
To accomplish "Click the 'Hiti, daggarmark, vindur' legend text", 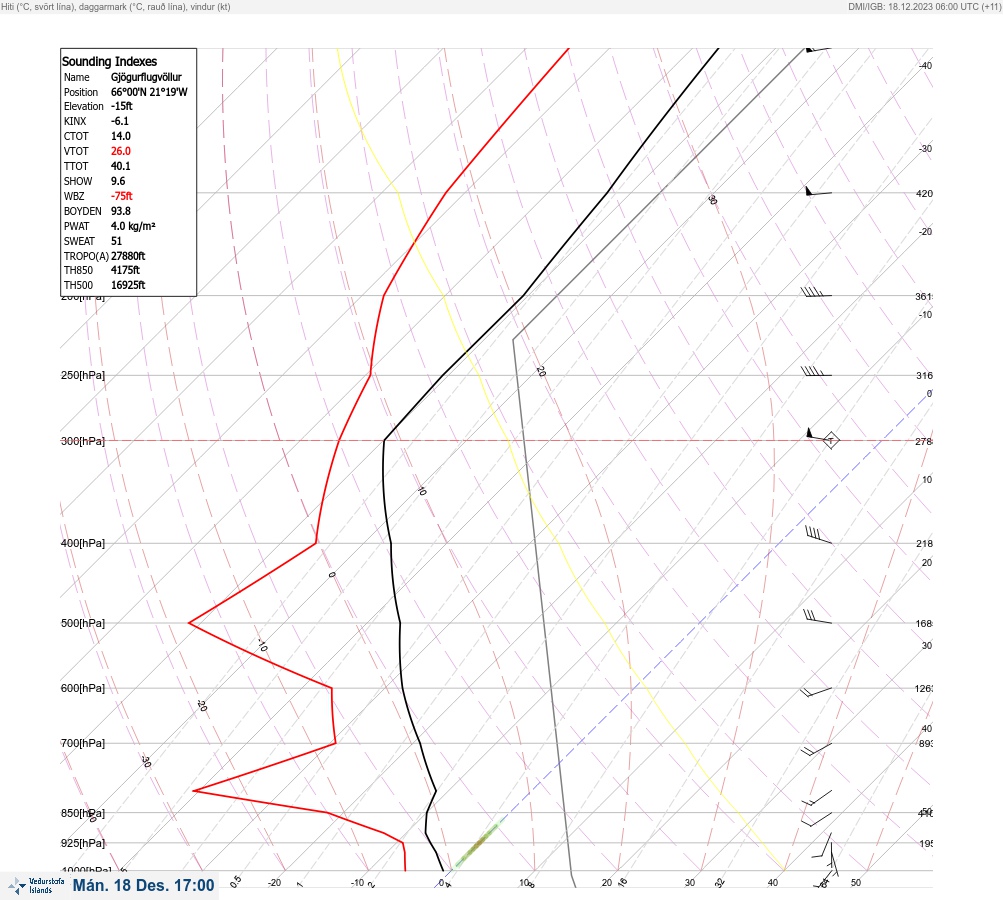I will click(x=116, y=6).
